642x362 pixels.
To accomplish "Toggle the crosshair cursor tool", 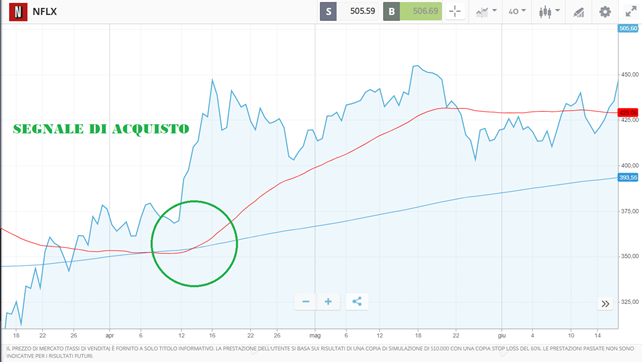I will pos(455,11).
